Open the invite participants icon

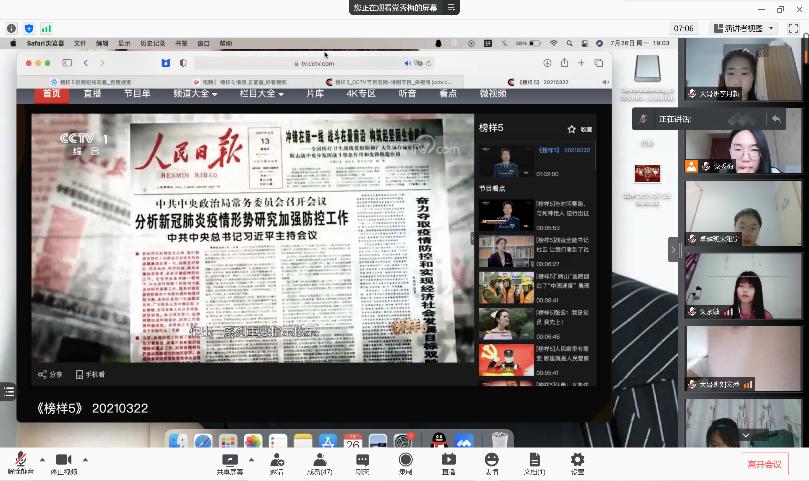coord(277,464)
